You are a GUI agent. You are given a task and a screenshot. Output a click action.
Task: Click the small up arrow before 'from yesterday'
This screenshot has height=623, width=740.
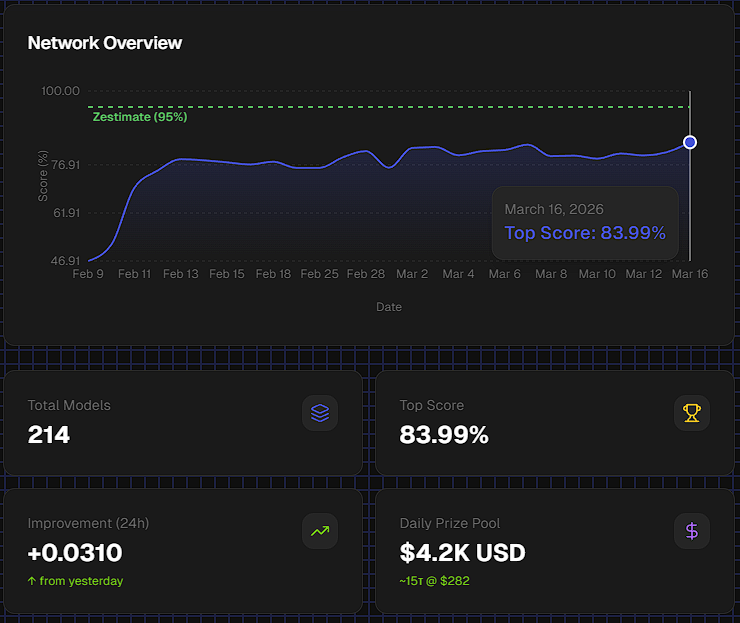[32, 581]
